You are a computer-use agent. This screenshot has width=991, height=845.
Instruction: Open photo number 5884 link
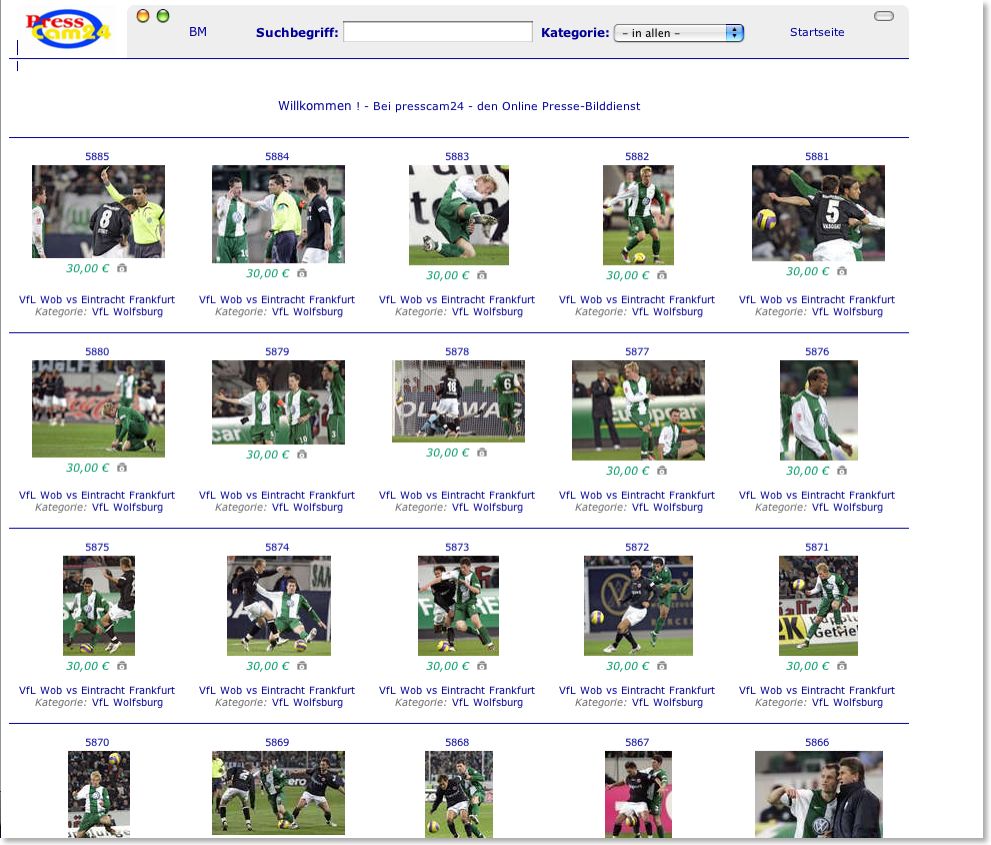tap(277, 156)
